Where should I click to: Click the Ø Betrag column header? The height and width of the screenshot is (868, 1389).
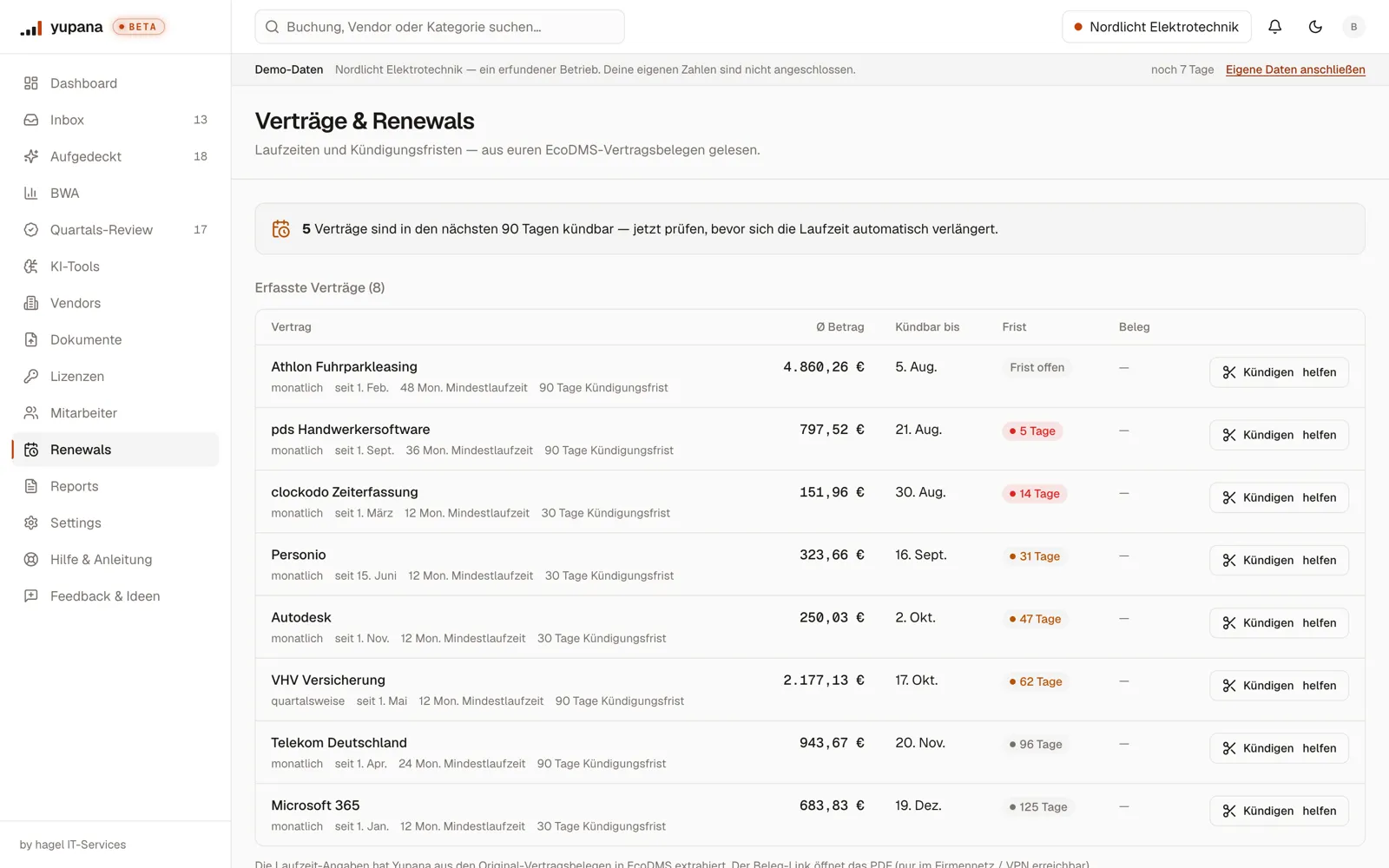[839, 327]
